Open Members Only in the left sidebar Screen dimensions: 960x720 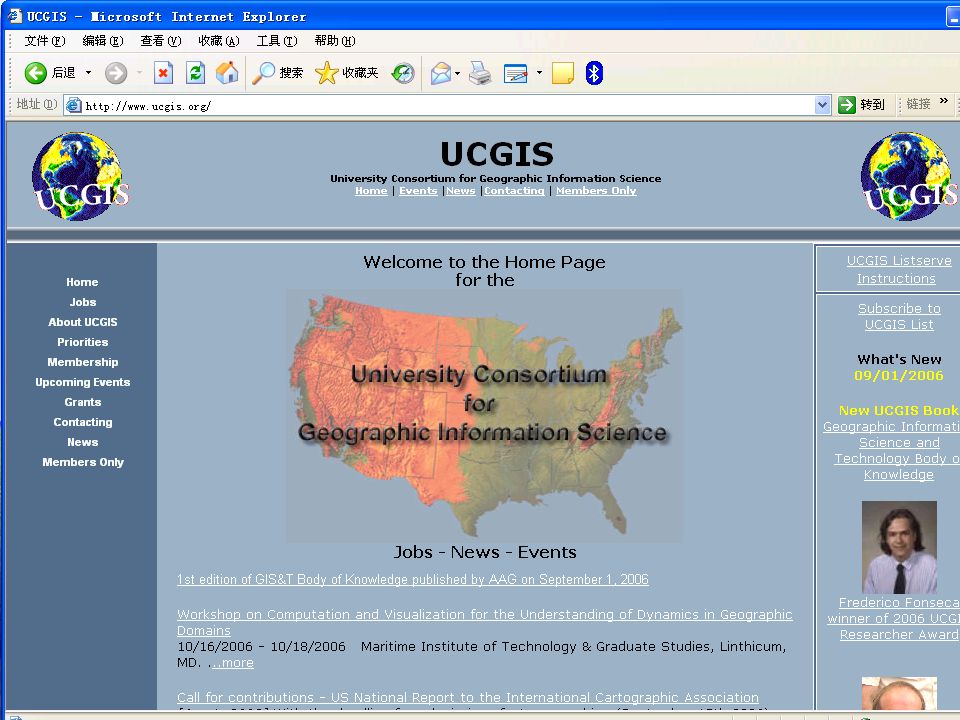click(x=83, y=462)
